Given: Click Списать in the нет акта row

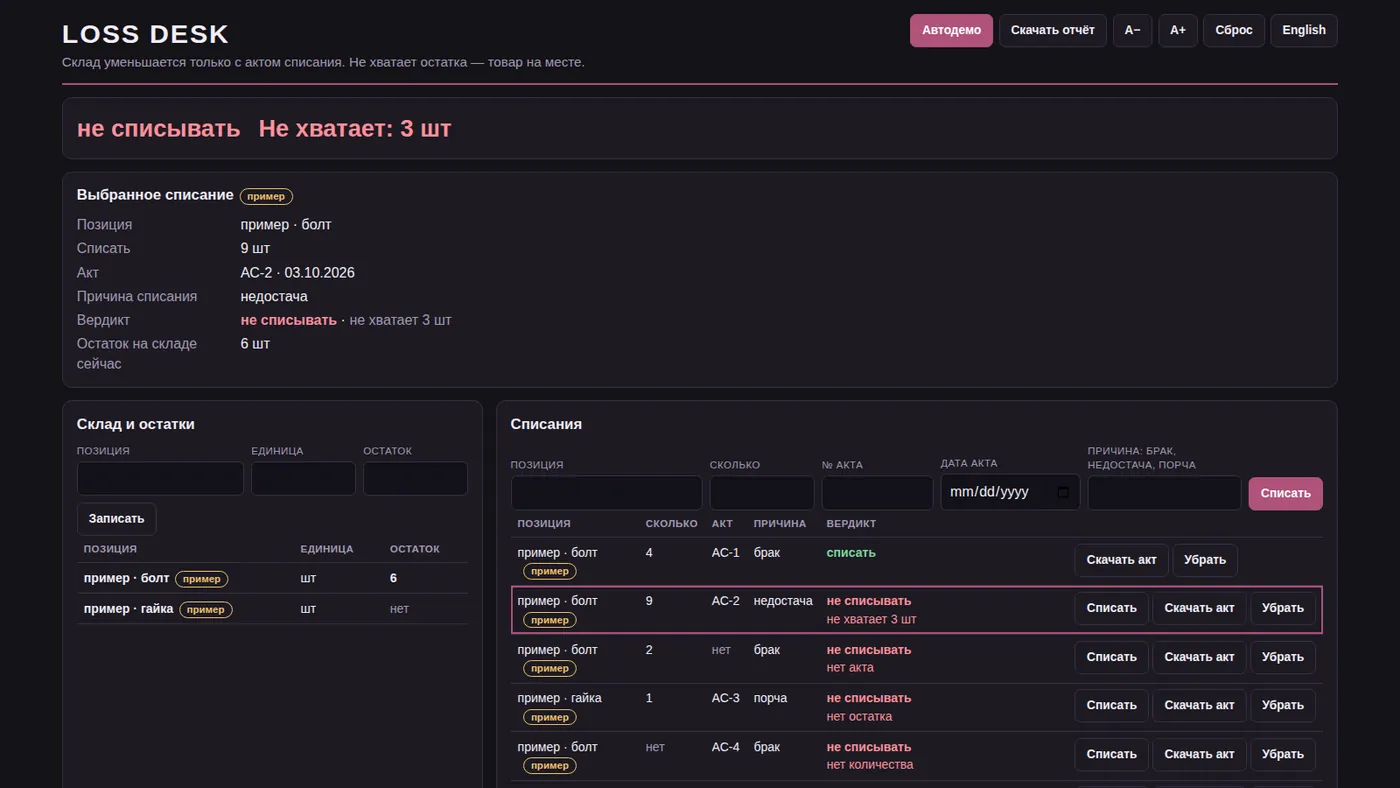Looking at the screenshot, I should 1111,657.
